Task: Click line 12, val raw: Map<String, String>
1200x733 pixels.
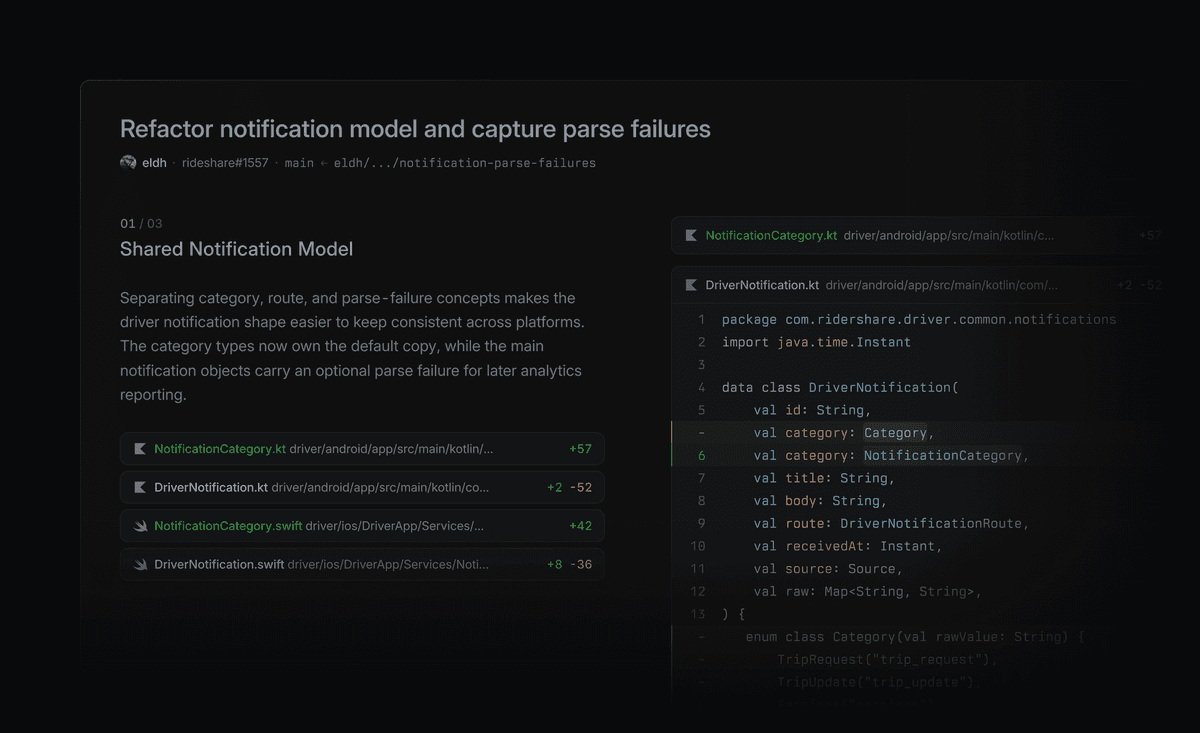Action: (x=868, y=592)
